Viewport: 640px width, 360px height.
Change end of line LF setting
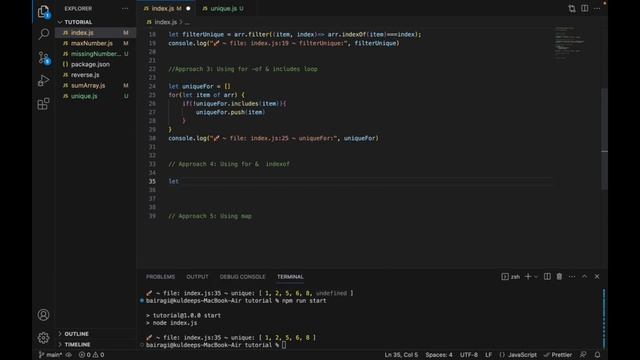488,355
